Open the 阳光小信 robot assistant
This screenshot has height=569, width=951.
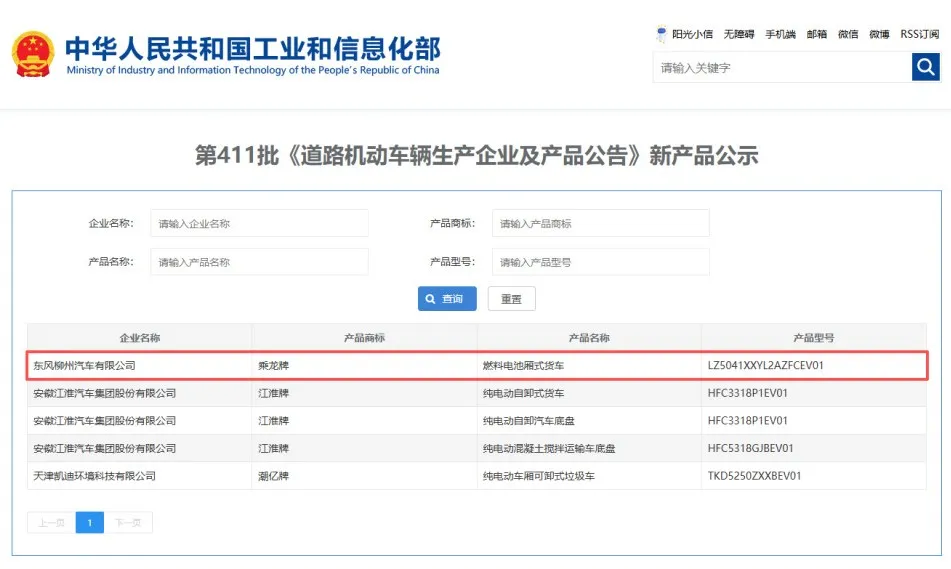pos(685,34)
